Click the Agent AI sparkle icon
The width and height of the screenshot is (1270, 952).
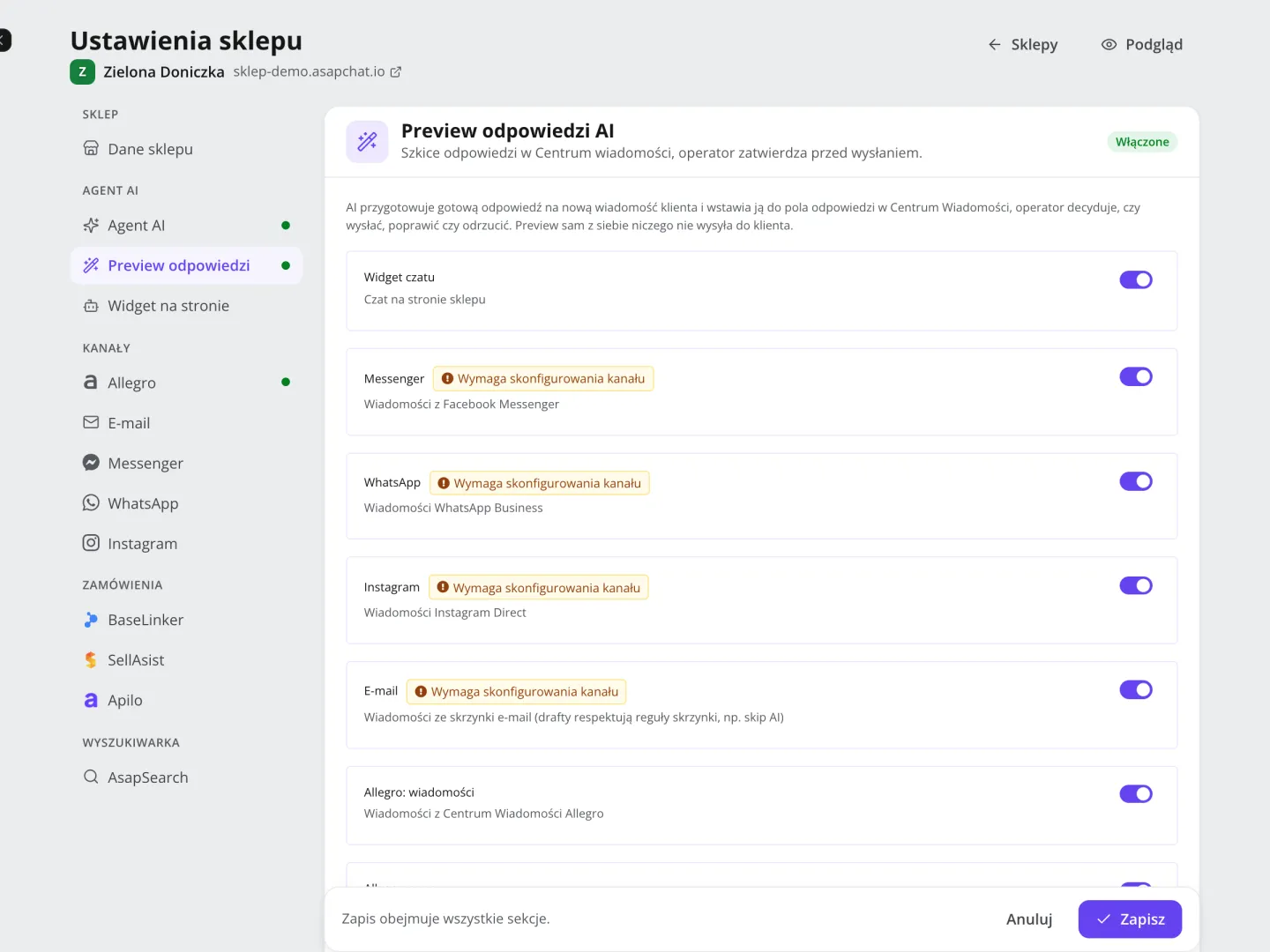[91, 225]
